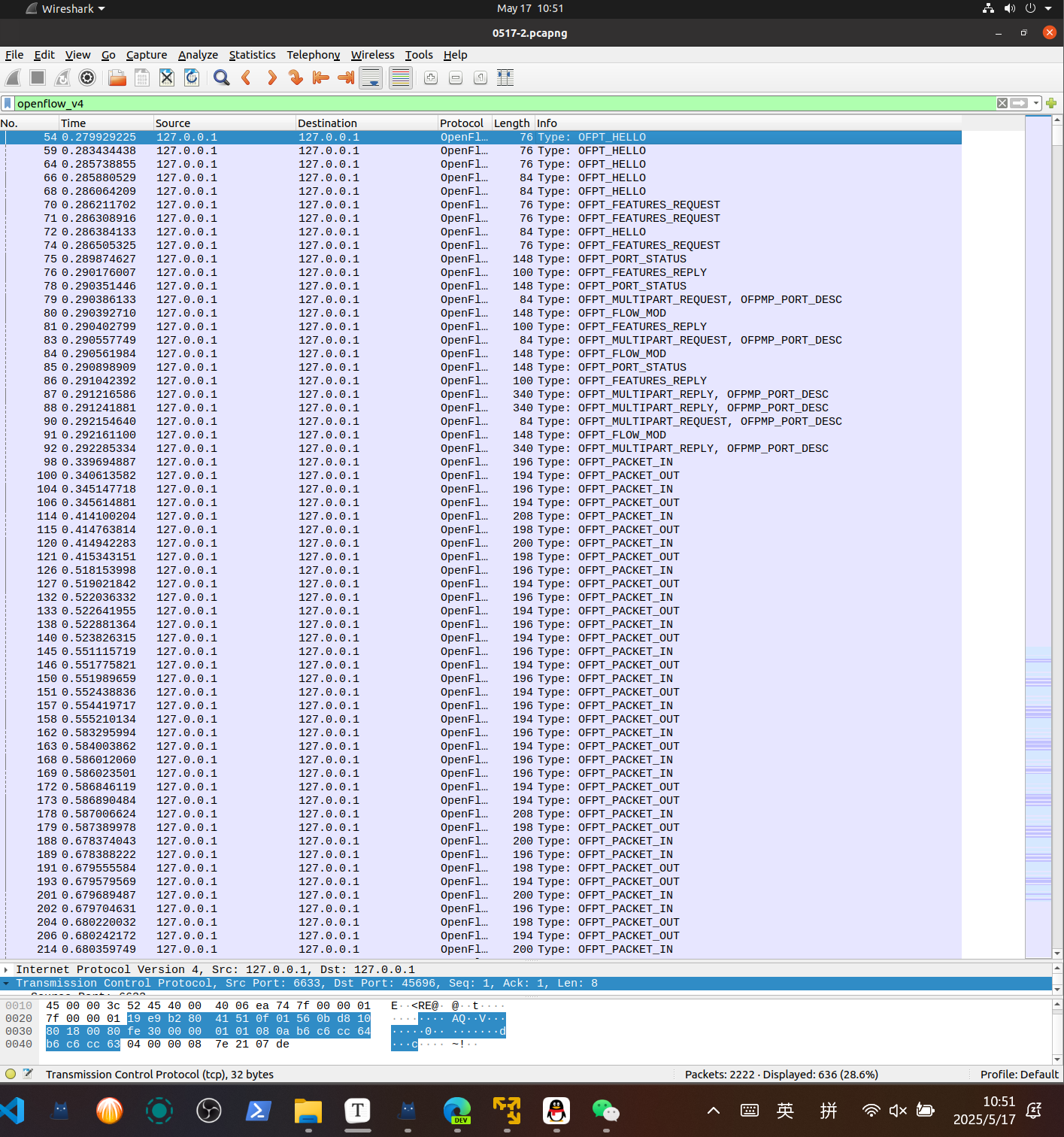The width and height of the screenshot is (1064, 1137).
Task: Click the Reload capture file icon
Action: click(x=192, y=77)
